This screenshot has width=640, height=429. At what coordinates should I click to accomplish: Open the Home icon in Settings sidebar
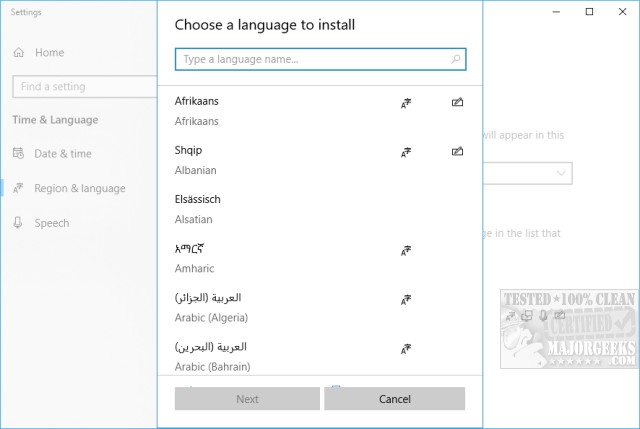coord(19,52)
